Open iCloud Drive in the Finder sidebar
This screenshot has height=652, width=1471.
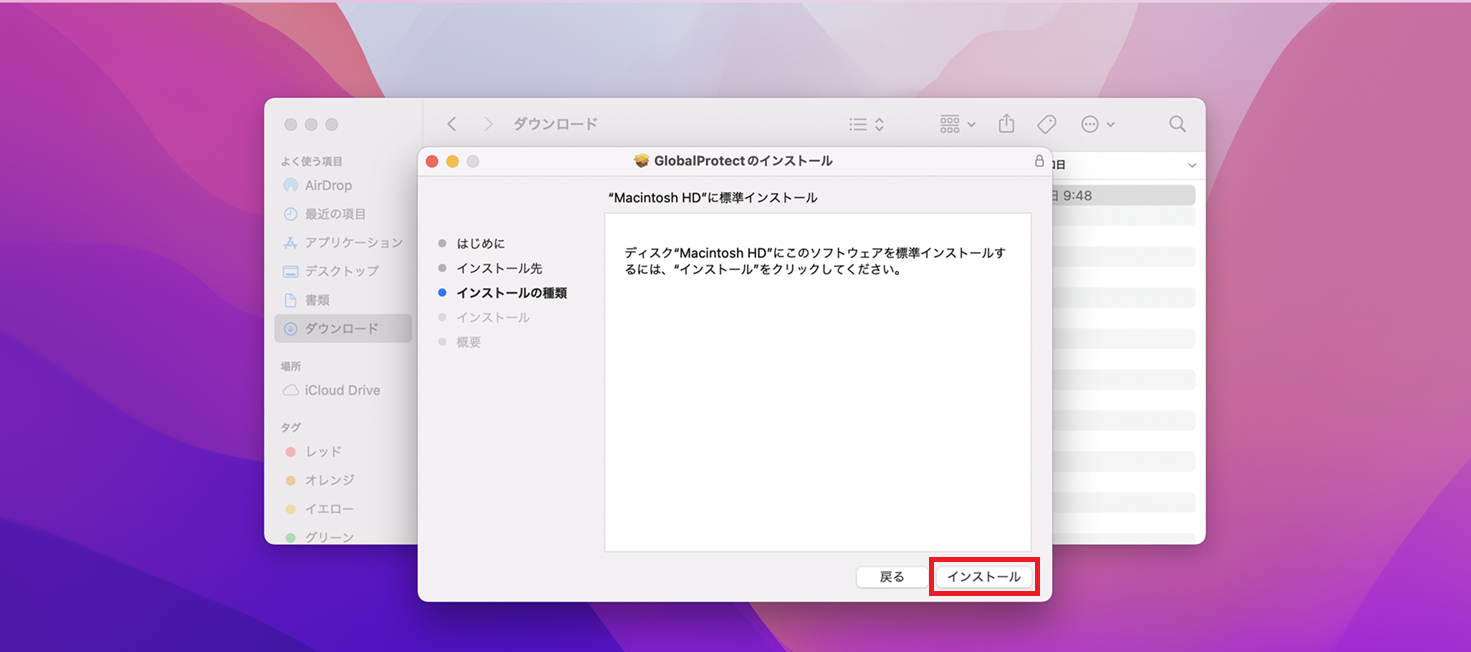pyautogui.click(x=343, y=390)
